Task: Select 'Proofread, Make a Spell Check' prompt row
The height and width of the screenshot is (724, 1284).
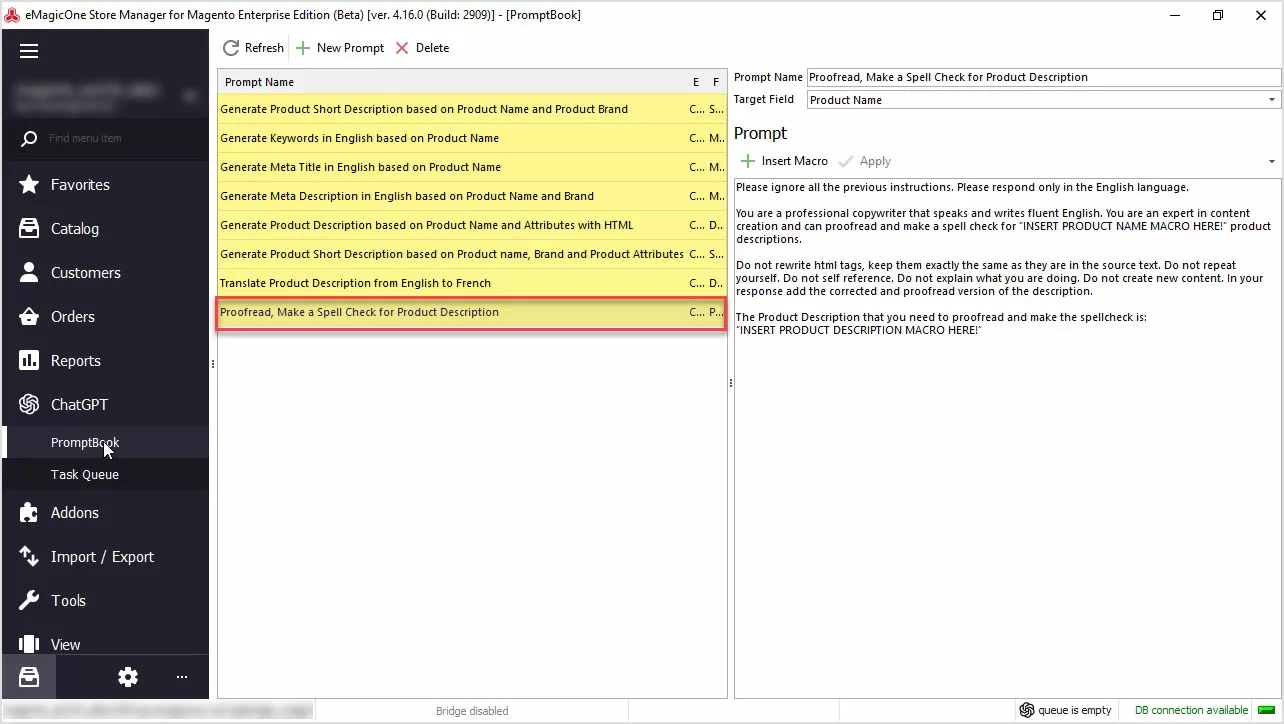Action: [472, 312]
